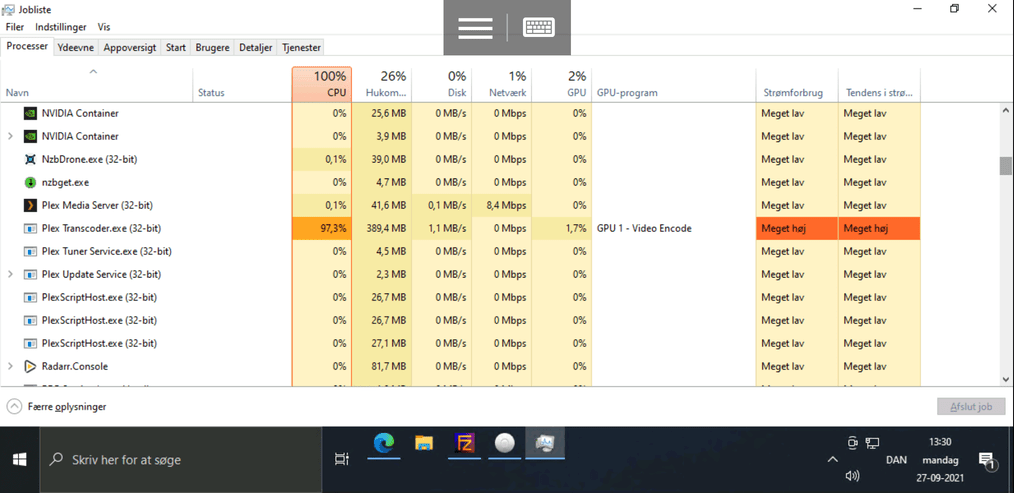The height and width of the screenshot is (493, 1014).
Task: Click the white round app taskbar icon
Action: [x=504, y=443]
